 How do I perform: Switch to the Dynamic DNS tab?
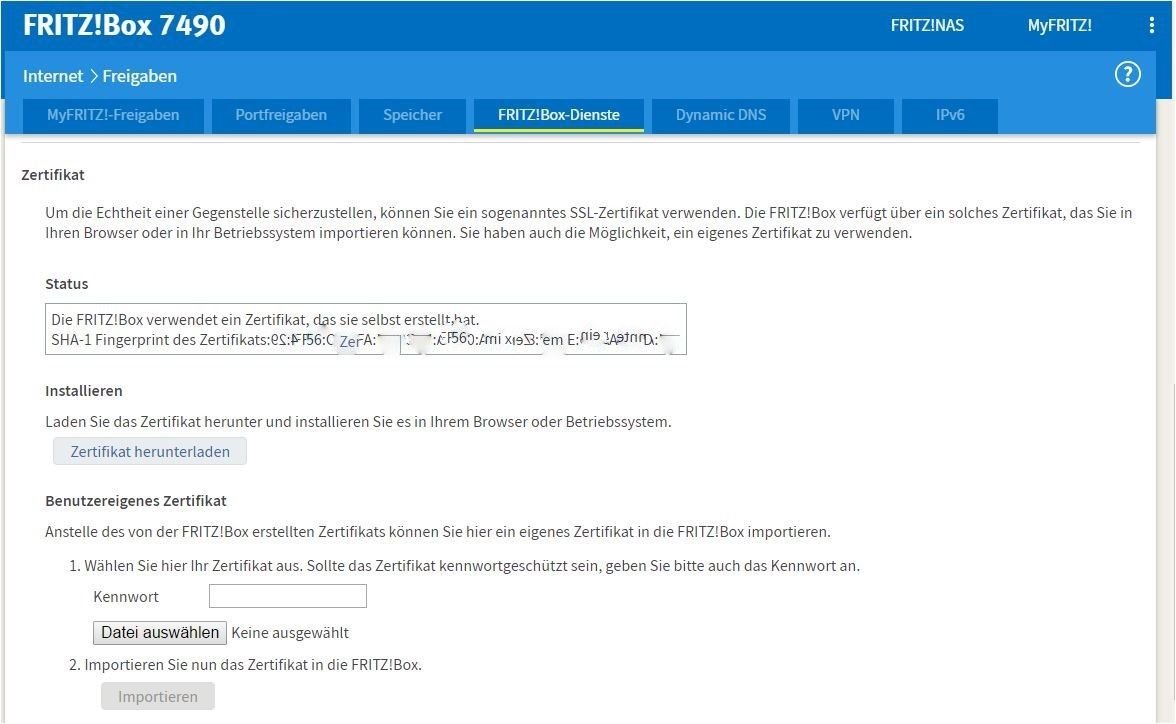pos(721,116)
